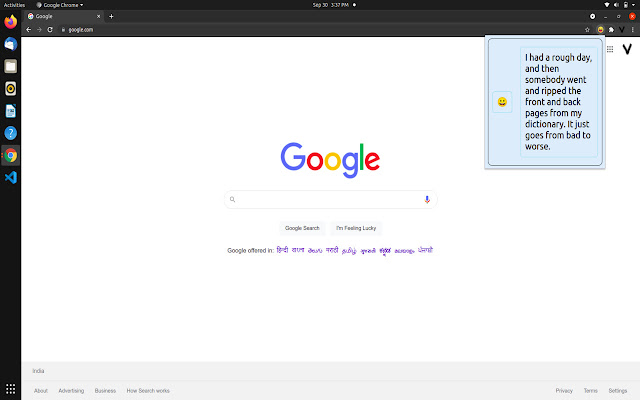Click the joke text in extension popup
This screenshot has width=640, height=400.
[558, 102]
